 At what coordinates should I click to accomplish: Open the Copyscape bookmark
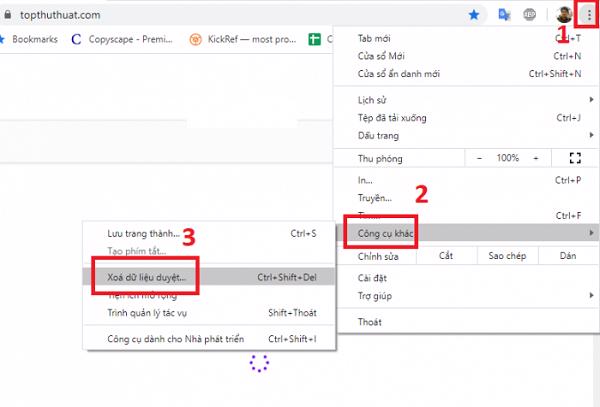[x=113, y=40]
